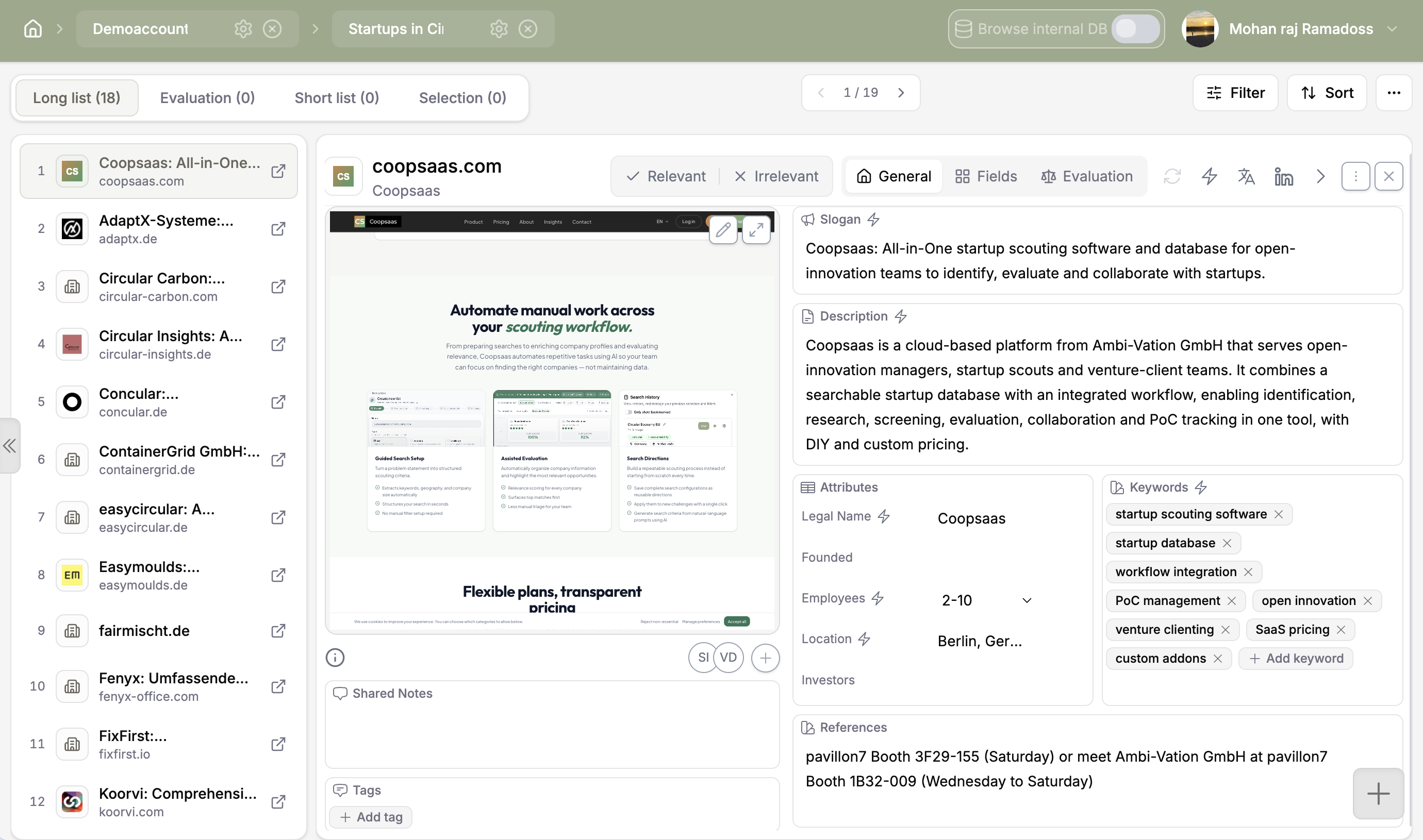Expand the website screenshot to fullscreen
This screenshot has width=1423, height=840.
point(756,230)
